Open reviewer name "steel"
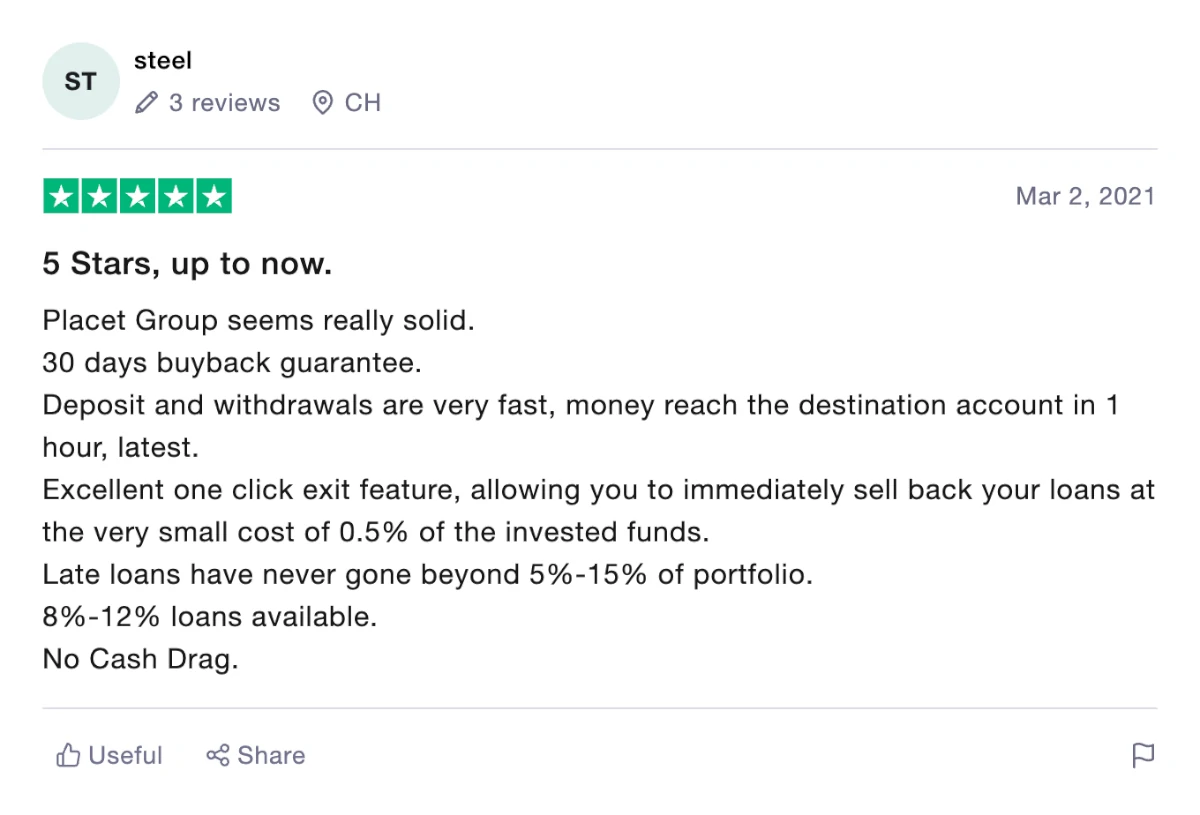Screen dimensions: 1200x815 pos(163,60)
